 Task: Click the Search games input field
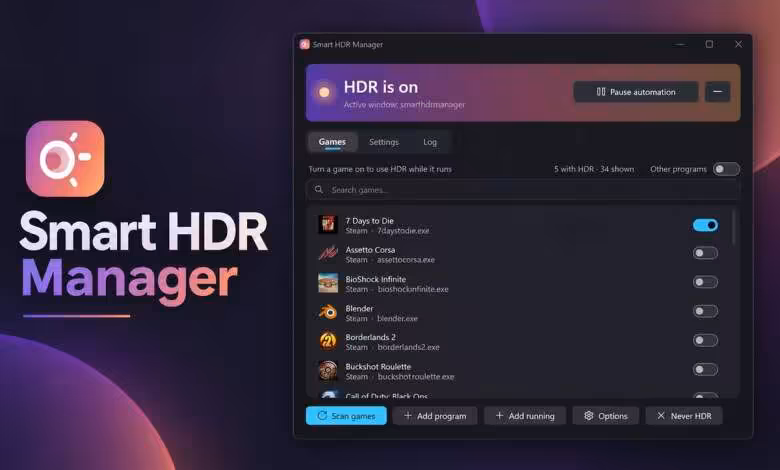point(523,189)
